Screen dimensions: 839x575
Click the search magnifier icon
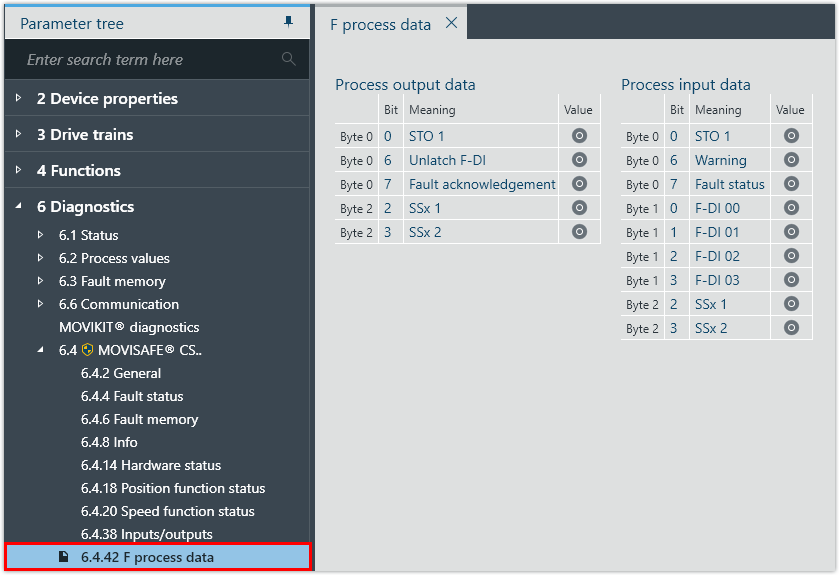[289, 59]
